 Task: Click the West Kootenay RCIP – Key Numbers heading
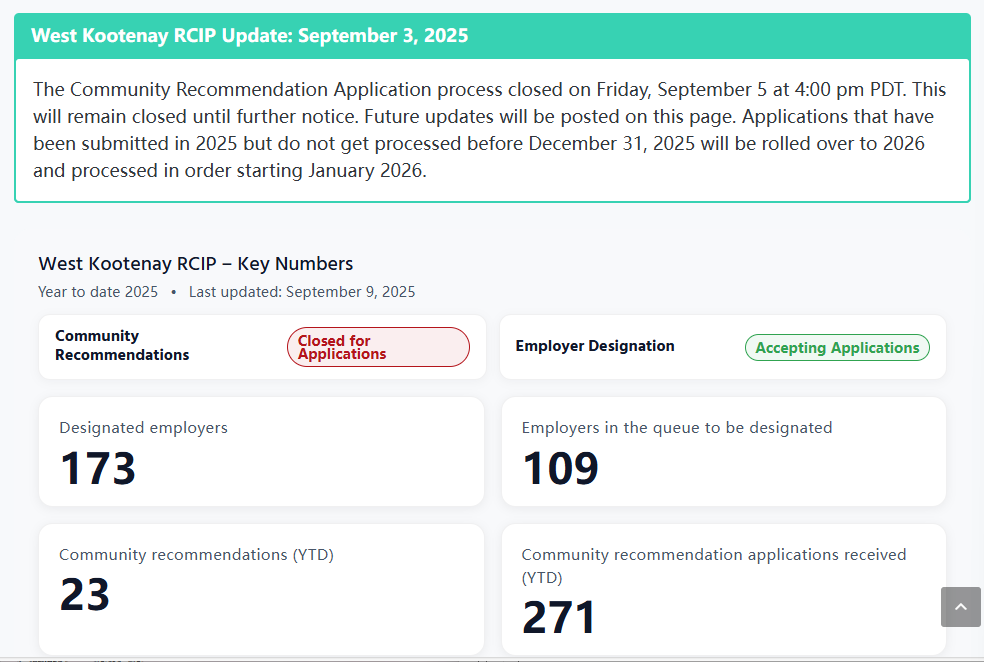pos(196,264)
